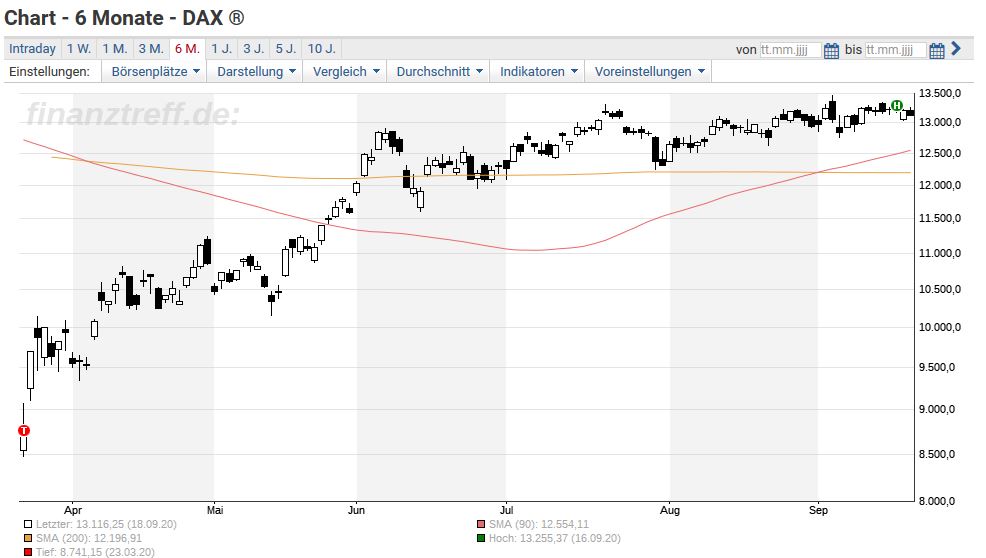The image size is (986, 558).
Task: Click the 'Aug' x-axis label
Action: 670,510
